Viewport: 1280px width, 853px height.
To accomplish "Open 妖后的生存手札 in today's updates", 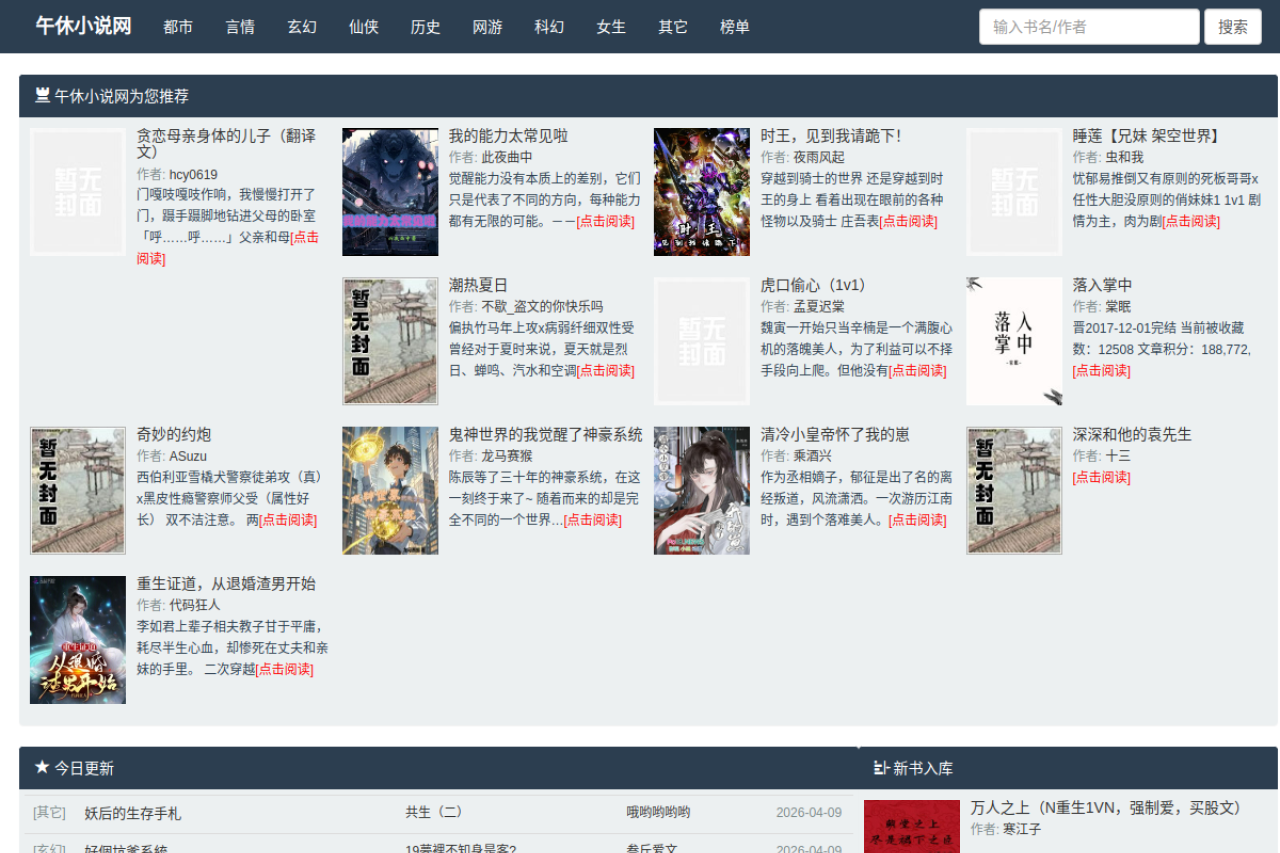I will coord(133,813).
